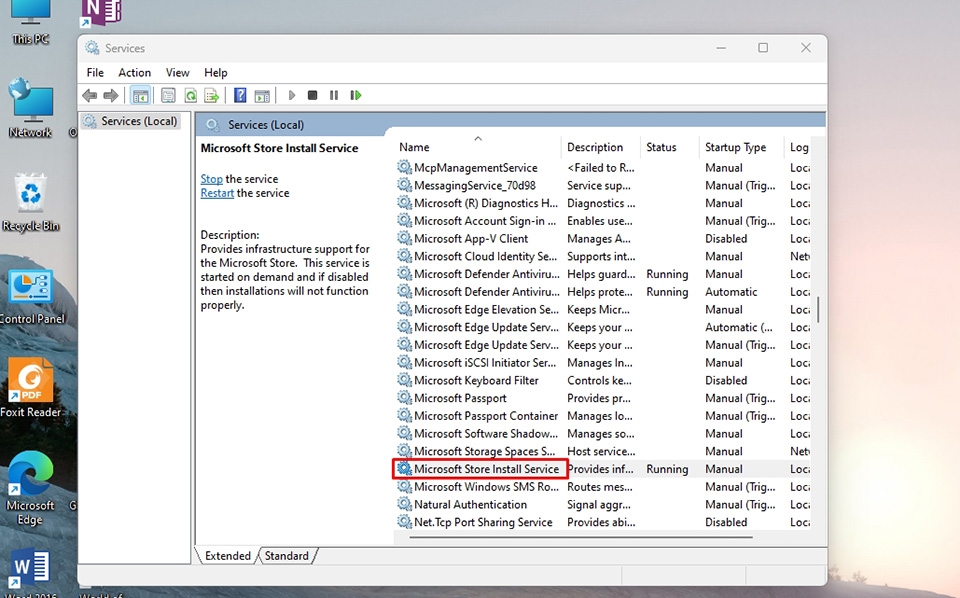The width and height of the screenshot is (960, 598).
Task: Click the gear icon beside McpManagementService
Action: coord(404,167)
